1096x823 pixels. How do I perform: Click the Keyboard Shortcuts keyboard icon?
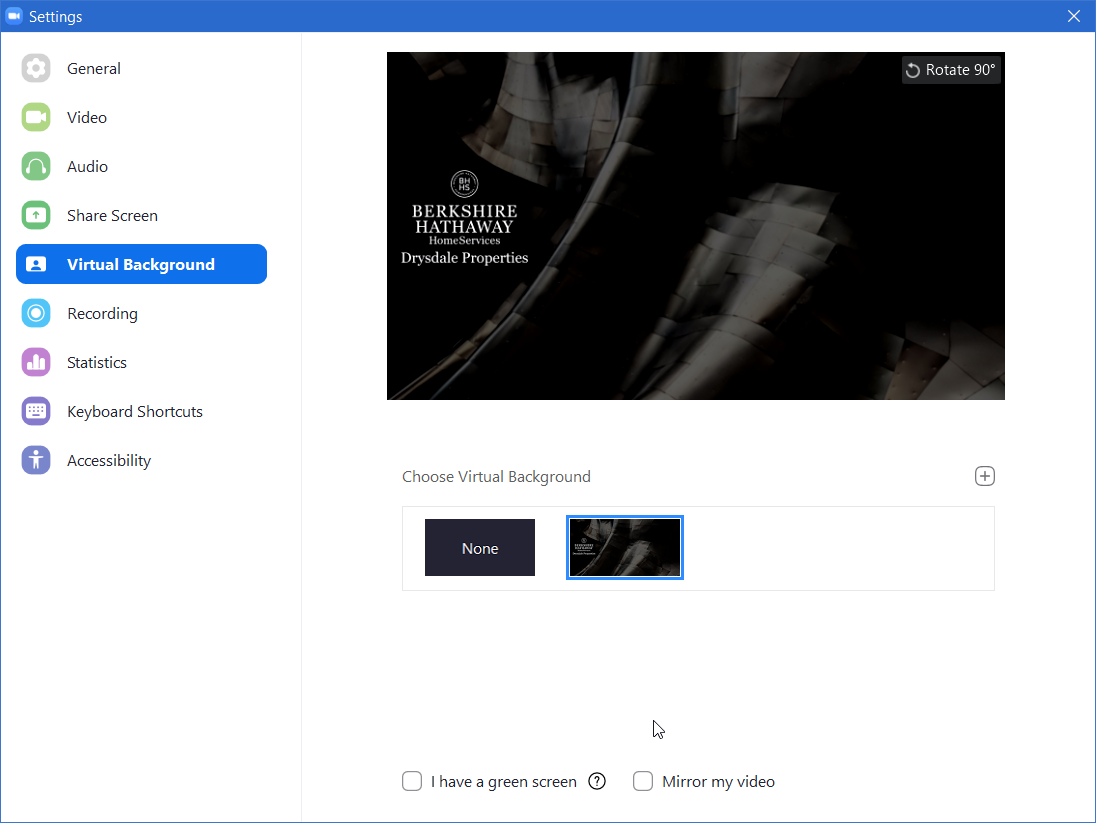point(36,411)
